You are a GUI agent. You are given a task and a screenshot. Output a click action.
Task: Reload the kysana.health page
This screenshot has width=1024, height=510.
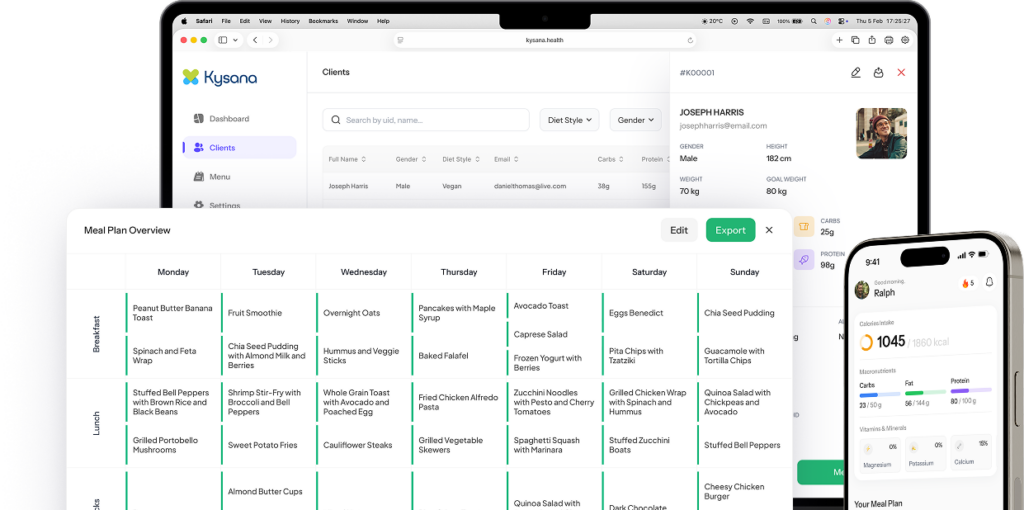(690, 40)
